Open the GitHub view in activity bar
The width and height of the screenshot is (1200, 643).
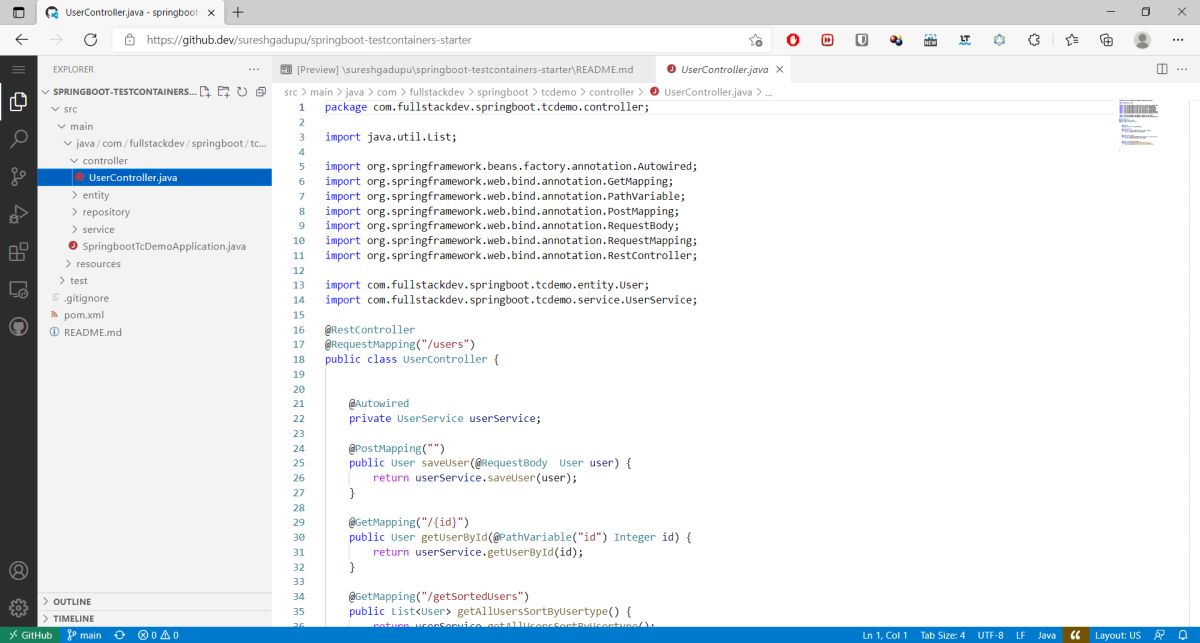(x=18, y=327)
